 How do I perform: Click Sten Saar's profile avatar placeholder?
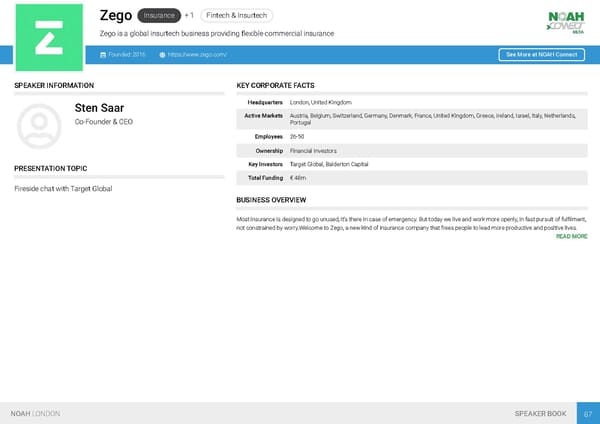pyautogui.click(x=38, y=123)
